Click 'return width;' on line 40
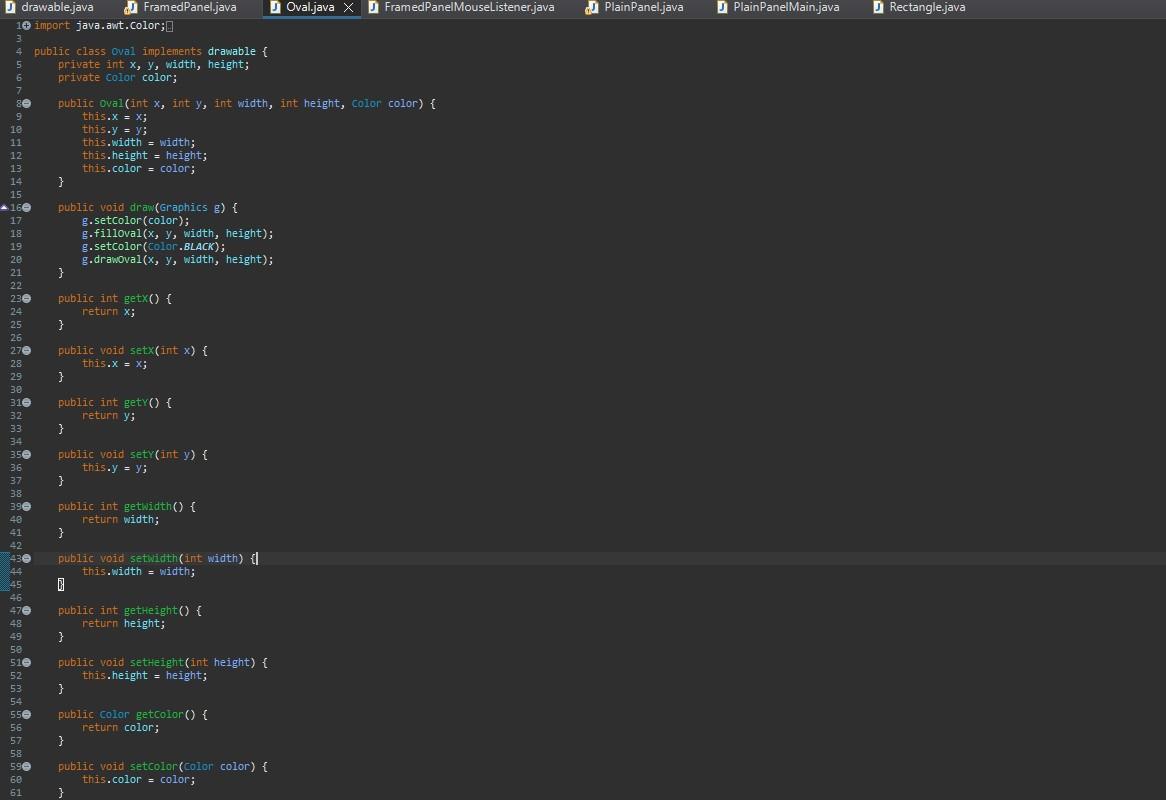The image size is (1166, 800). (120, 520)
